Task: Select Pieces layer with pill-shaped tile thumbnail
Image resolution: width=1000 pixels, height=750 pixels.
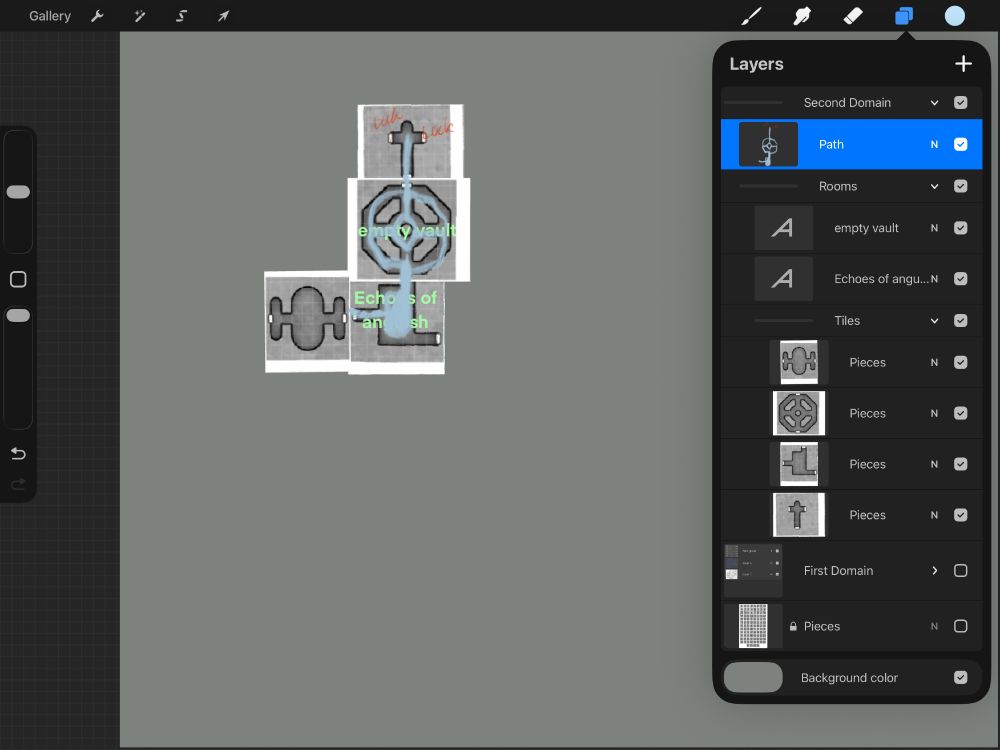Action: coord(799,362)
